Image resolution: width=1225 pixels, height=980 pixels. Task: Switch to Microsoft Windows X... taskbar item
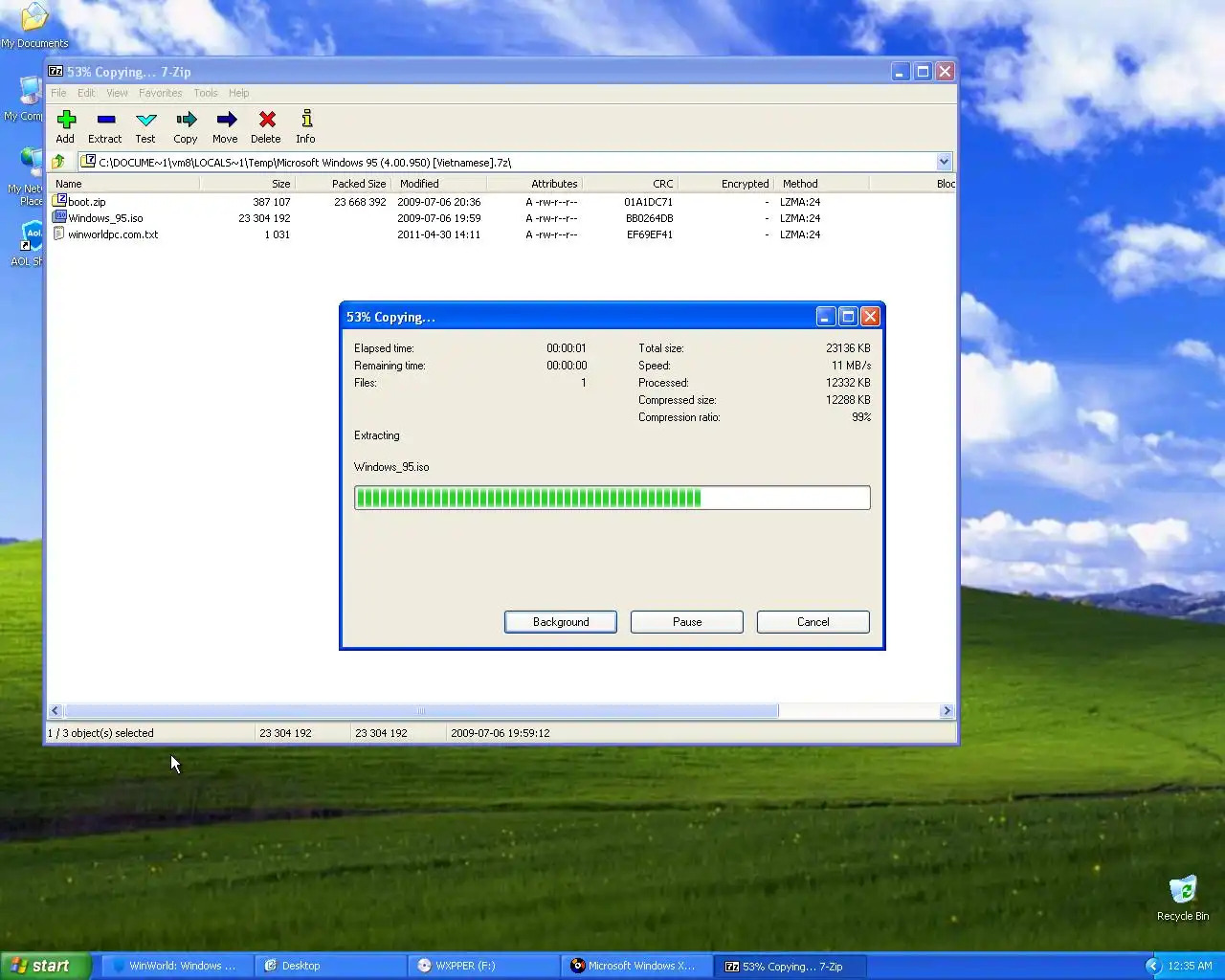636,966
